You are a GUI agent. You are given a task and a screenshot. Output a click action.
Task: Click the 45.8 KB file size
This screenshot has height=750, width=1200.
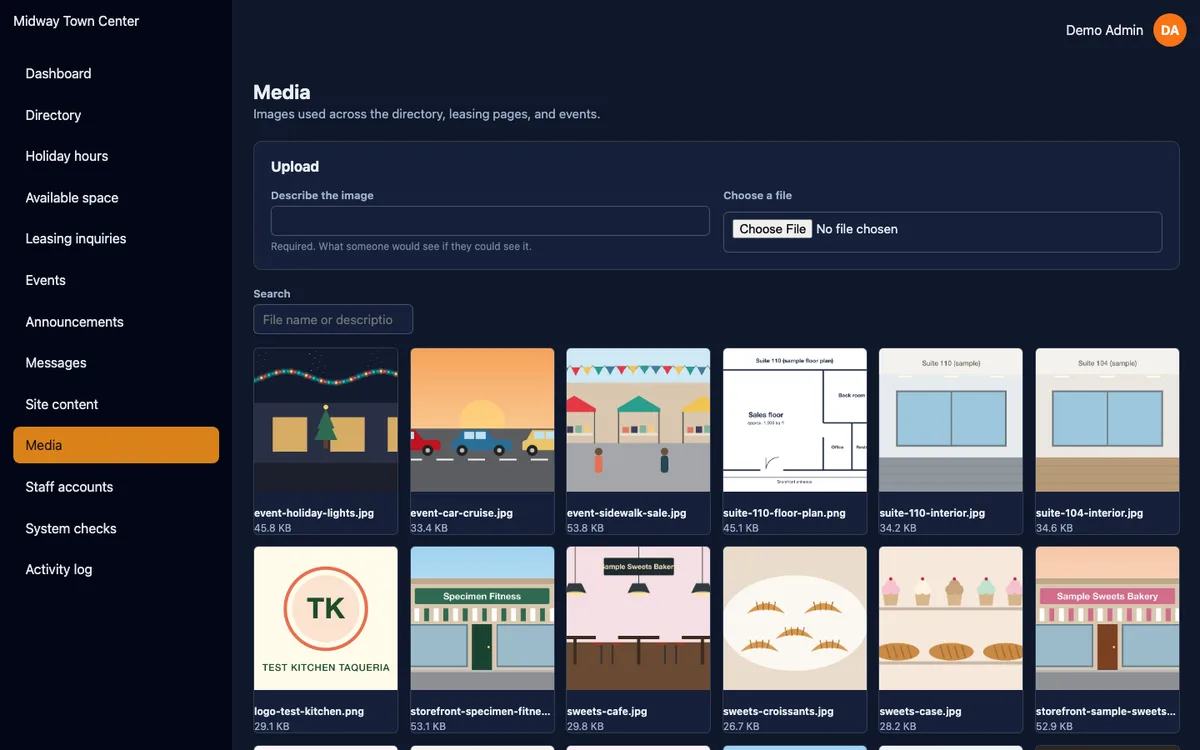point(272,528)
